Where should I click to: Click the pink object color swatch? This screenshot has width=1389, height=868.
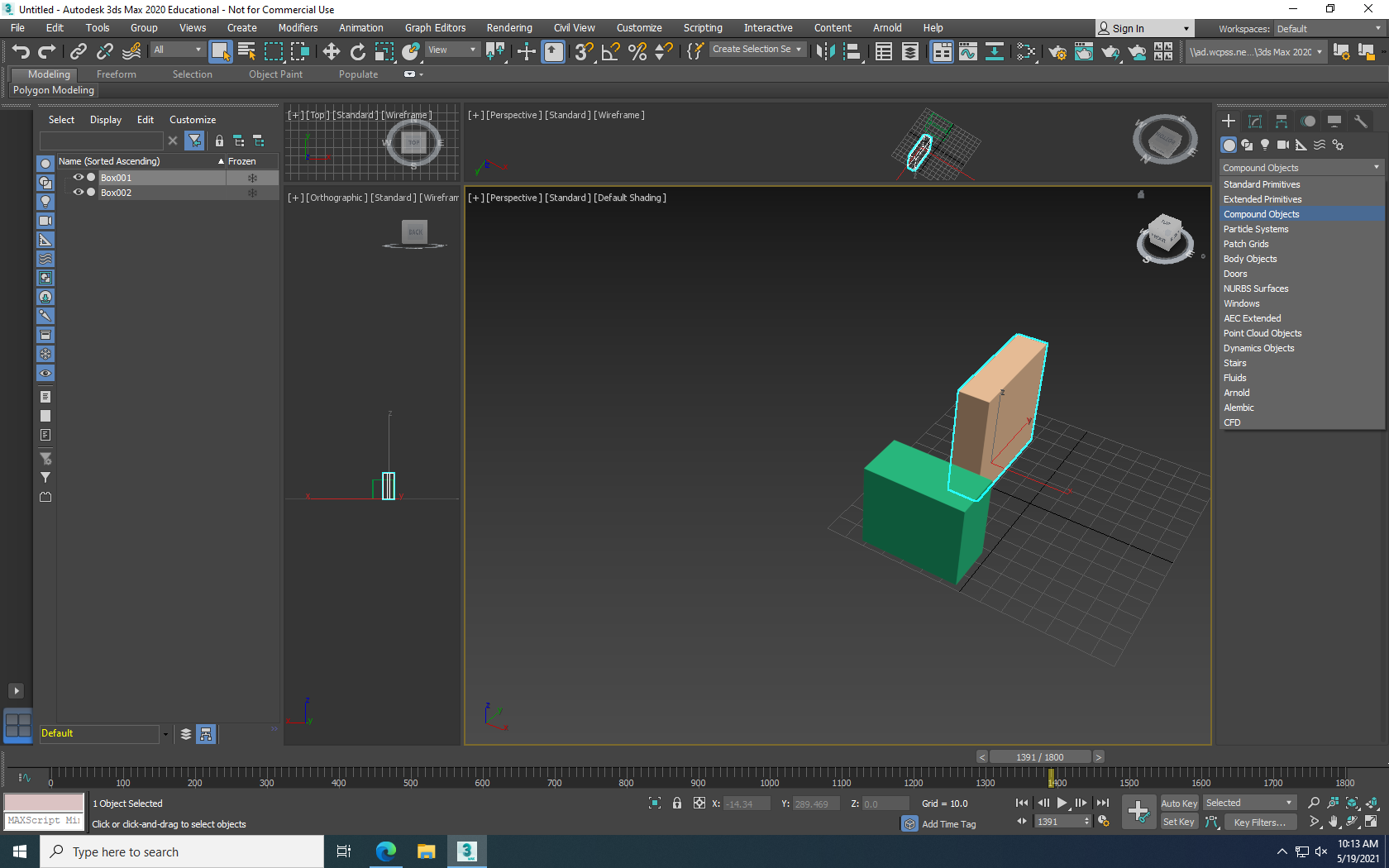coord(44,803)
